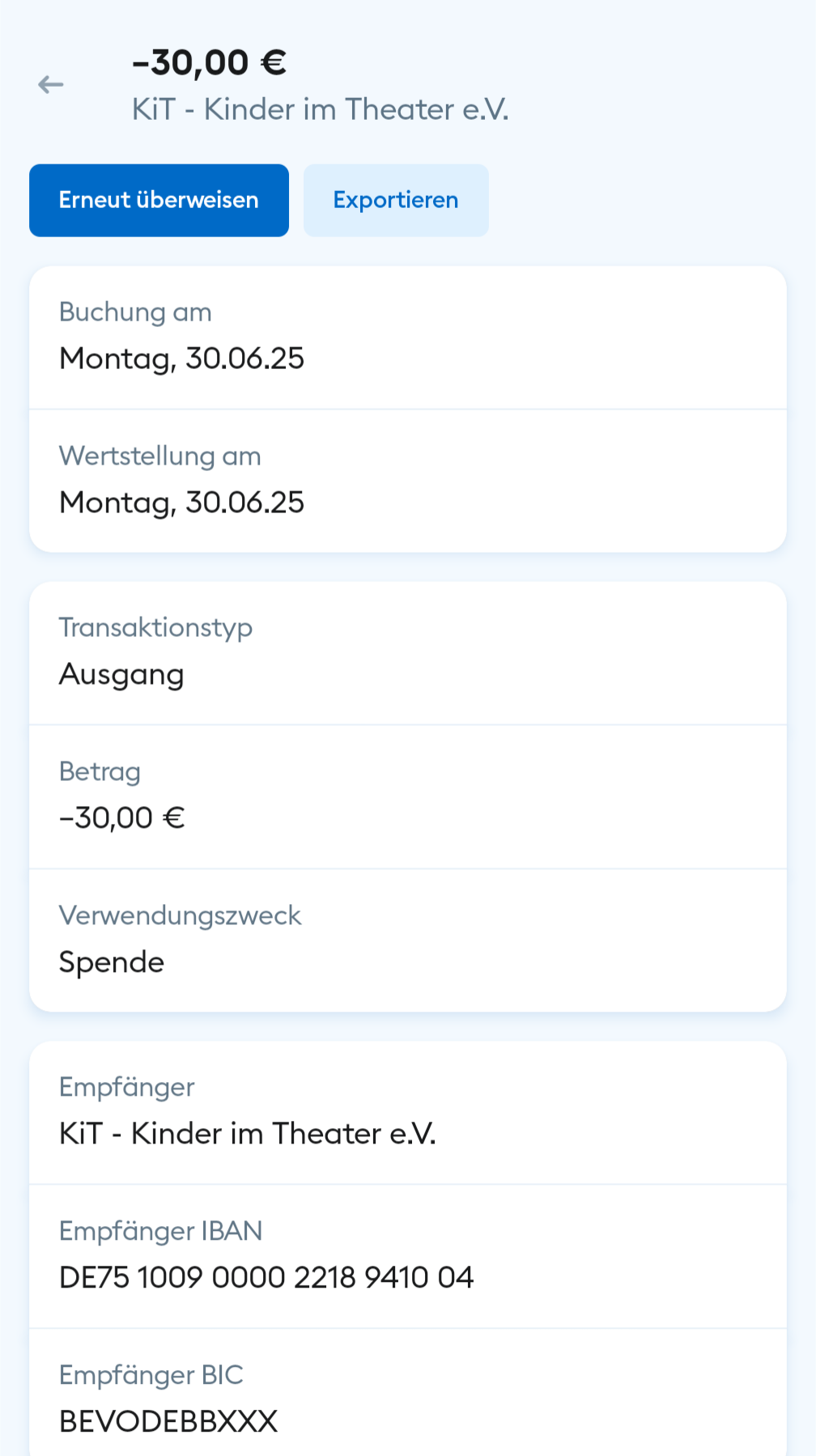Viewport: 816px width, 1456px height.
Task: Select the header recipient name KiT subtitle
Action: tap(321, 109)
